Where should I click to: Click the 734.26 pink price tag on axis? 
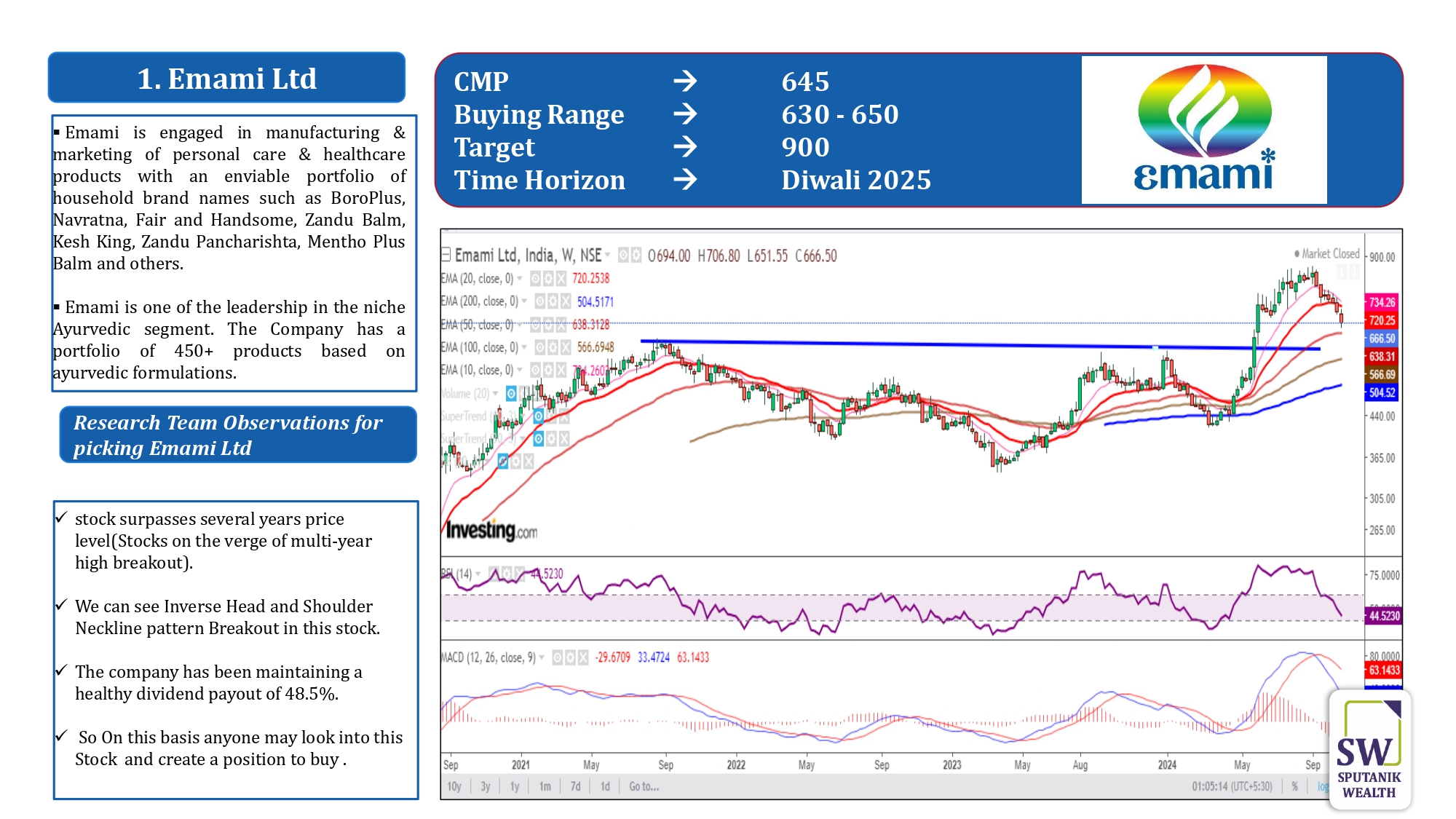tap(1382, 302)
